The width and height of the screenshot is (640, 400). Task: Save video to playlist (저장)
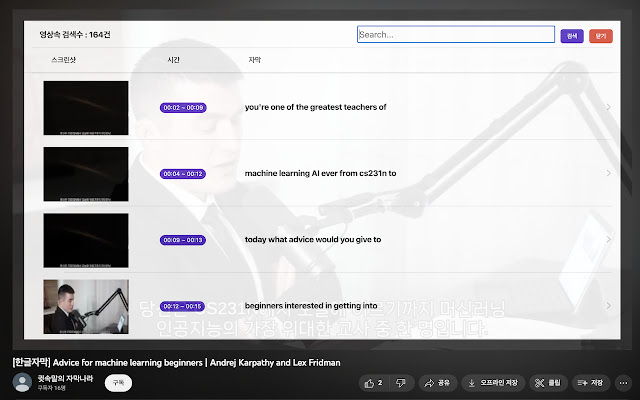pos(591,382)
